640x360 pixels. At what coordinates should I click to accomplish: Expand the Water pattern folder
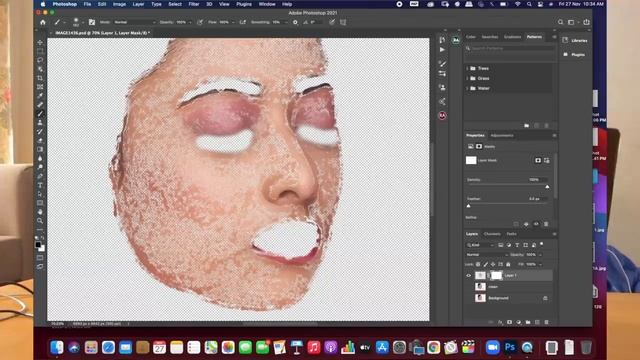pyautogui.click(x=467, y=88)
